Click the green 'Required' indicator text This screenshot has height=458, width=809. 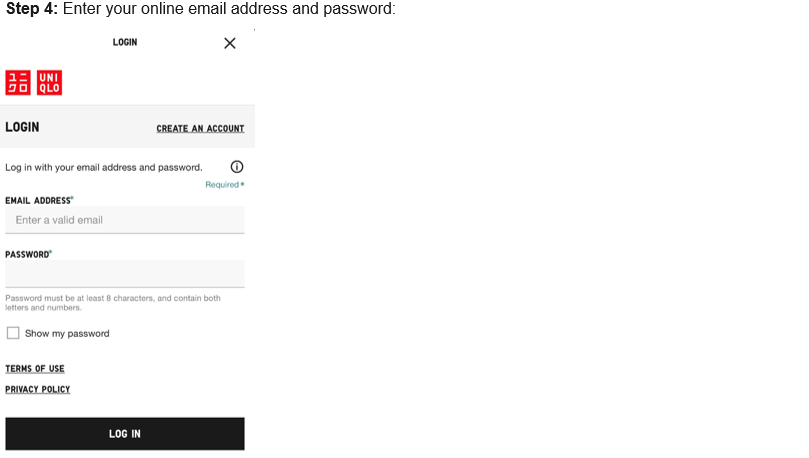click(x=224, y=185)
